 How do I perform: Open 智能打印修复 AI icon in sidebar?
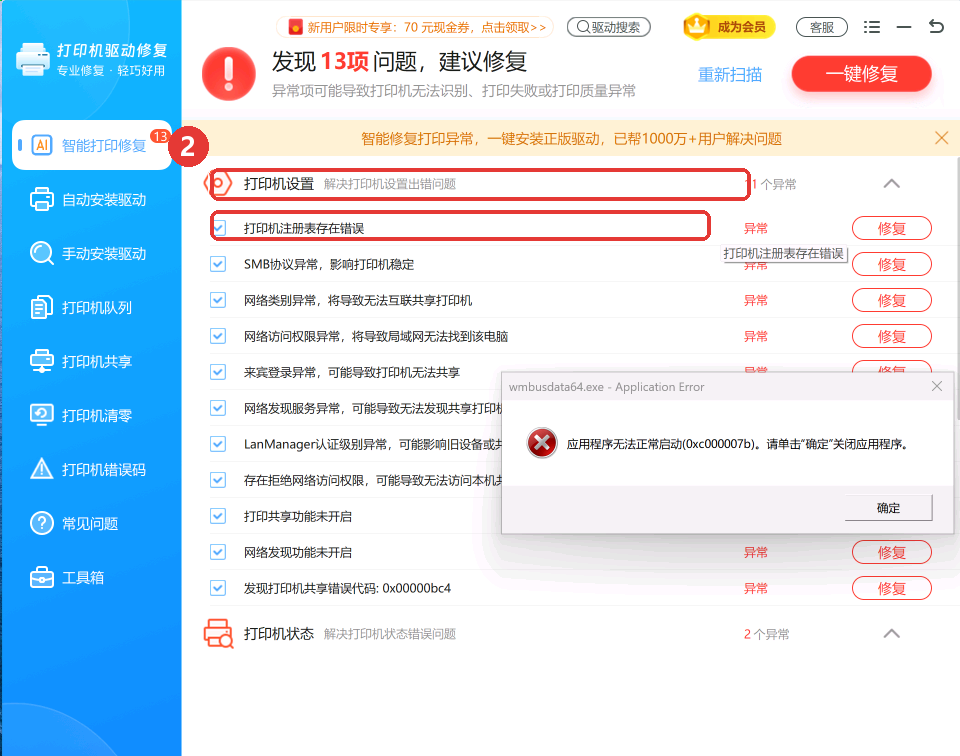point(42,145)
